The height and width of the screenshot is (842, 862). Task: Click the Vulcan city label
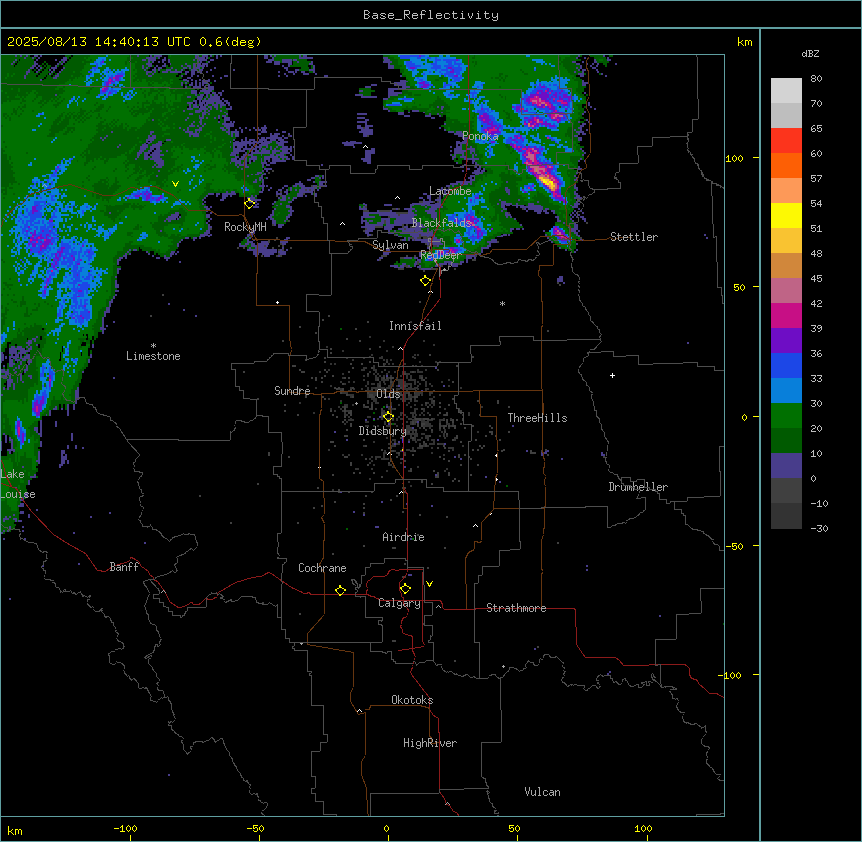pyautogui.click(x=543, y=792)
